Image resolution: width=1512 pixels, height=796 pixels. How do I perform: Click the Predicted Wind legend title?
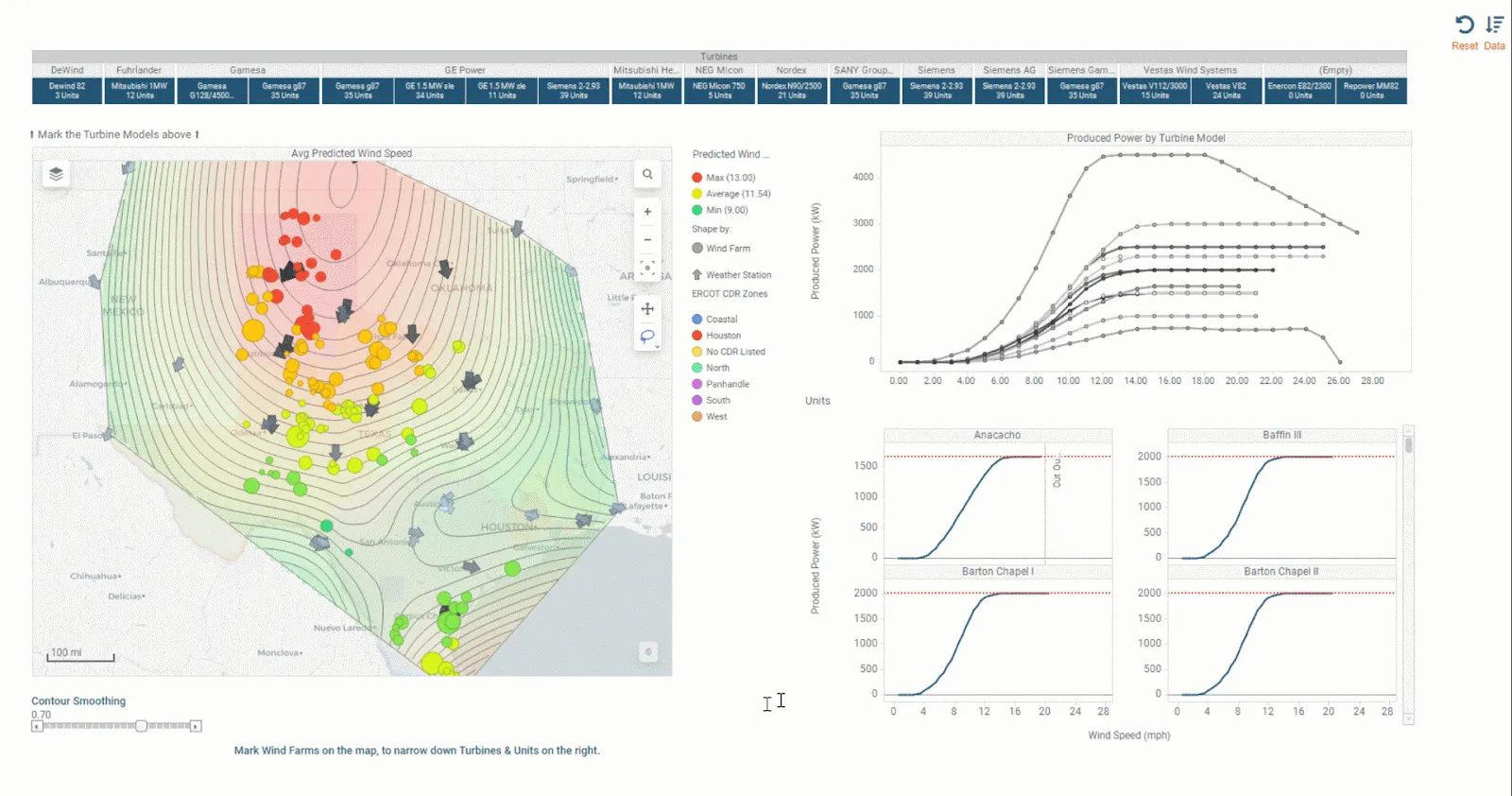730,154
